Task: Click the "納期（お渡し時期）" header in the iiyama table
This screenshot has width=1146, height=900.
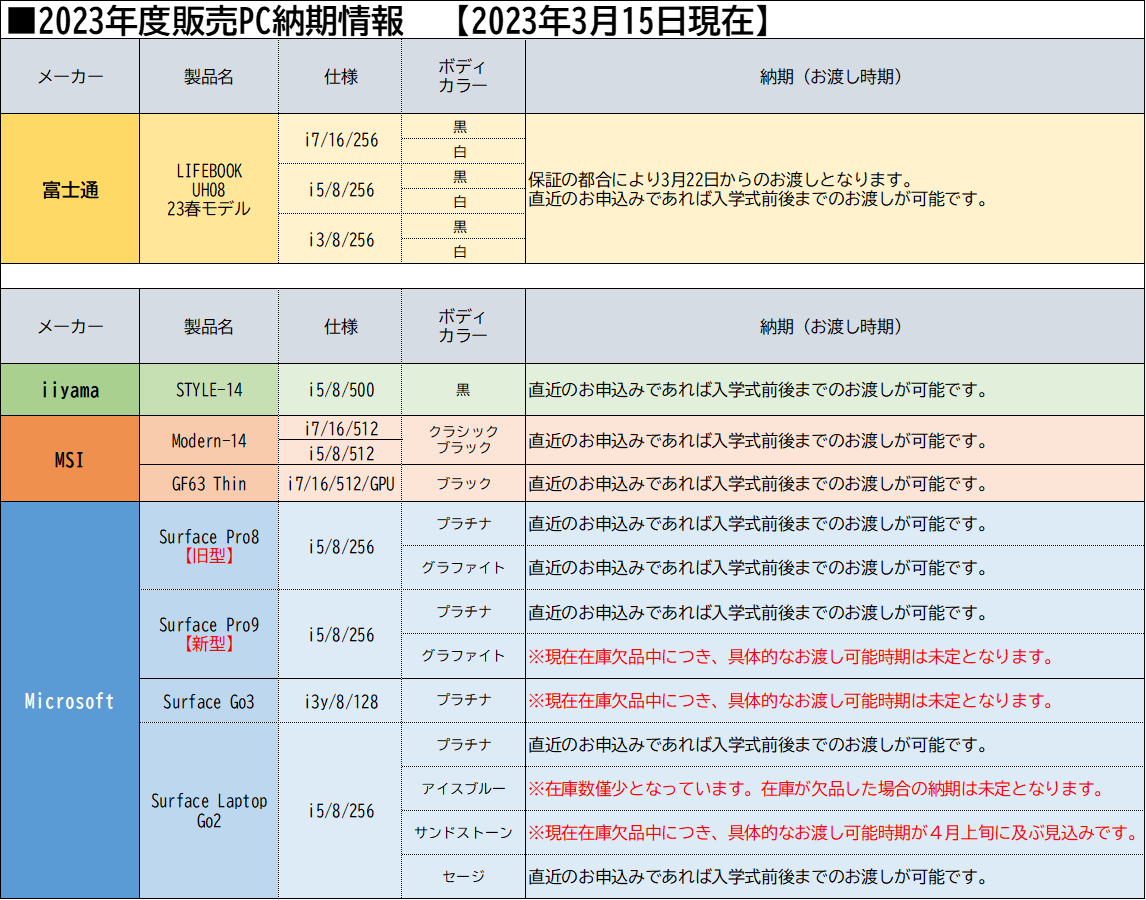Action: pyautogui.click(x=835, y=327)
